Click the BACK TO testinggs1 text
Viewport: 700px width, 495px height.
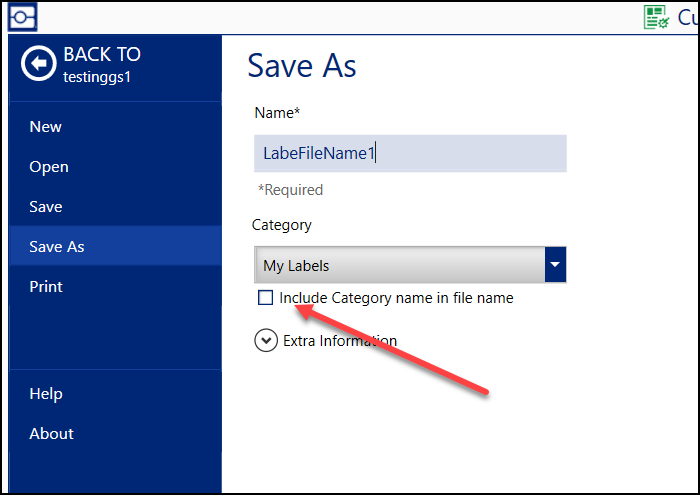pyautogui.click(x=102, y=64)
